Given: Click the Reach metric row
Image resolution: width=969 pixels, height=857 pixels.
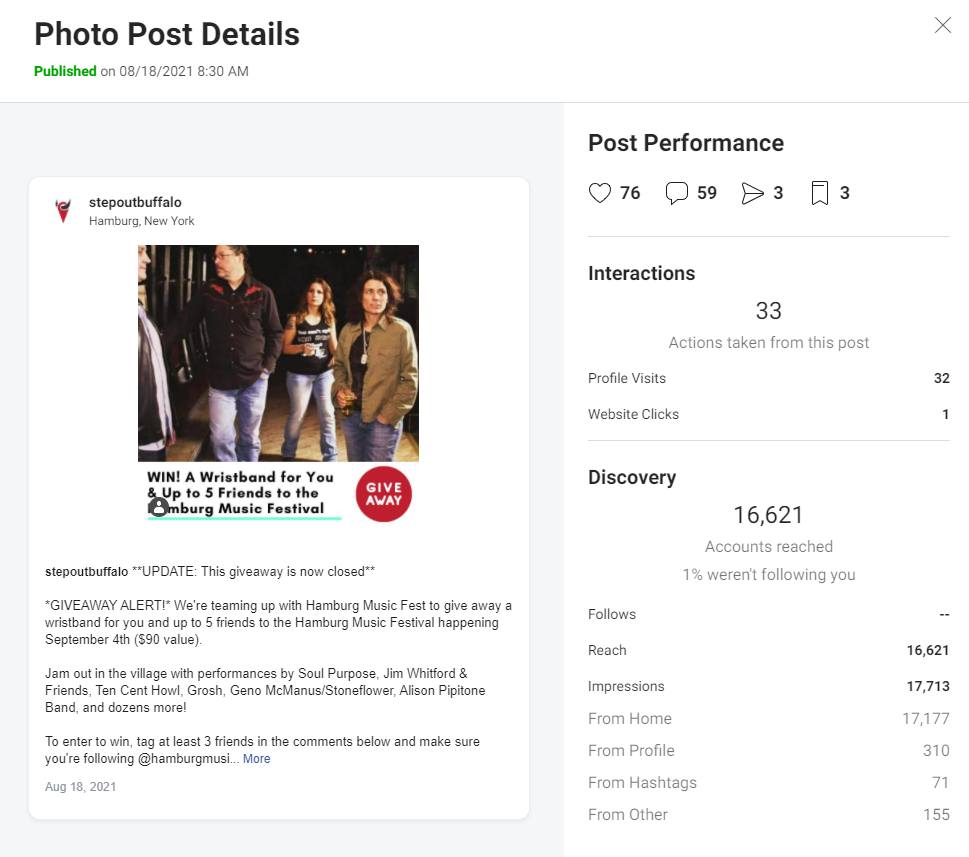Looking at the screenshot, I should pos(769,650).
